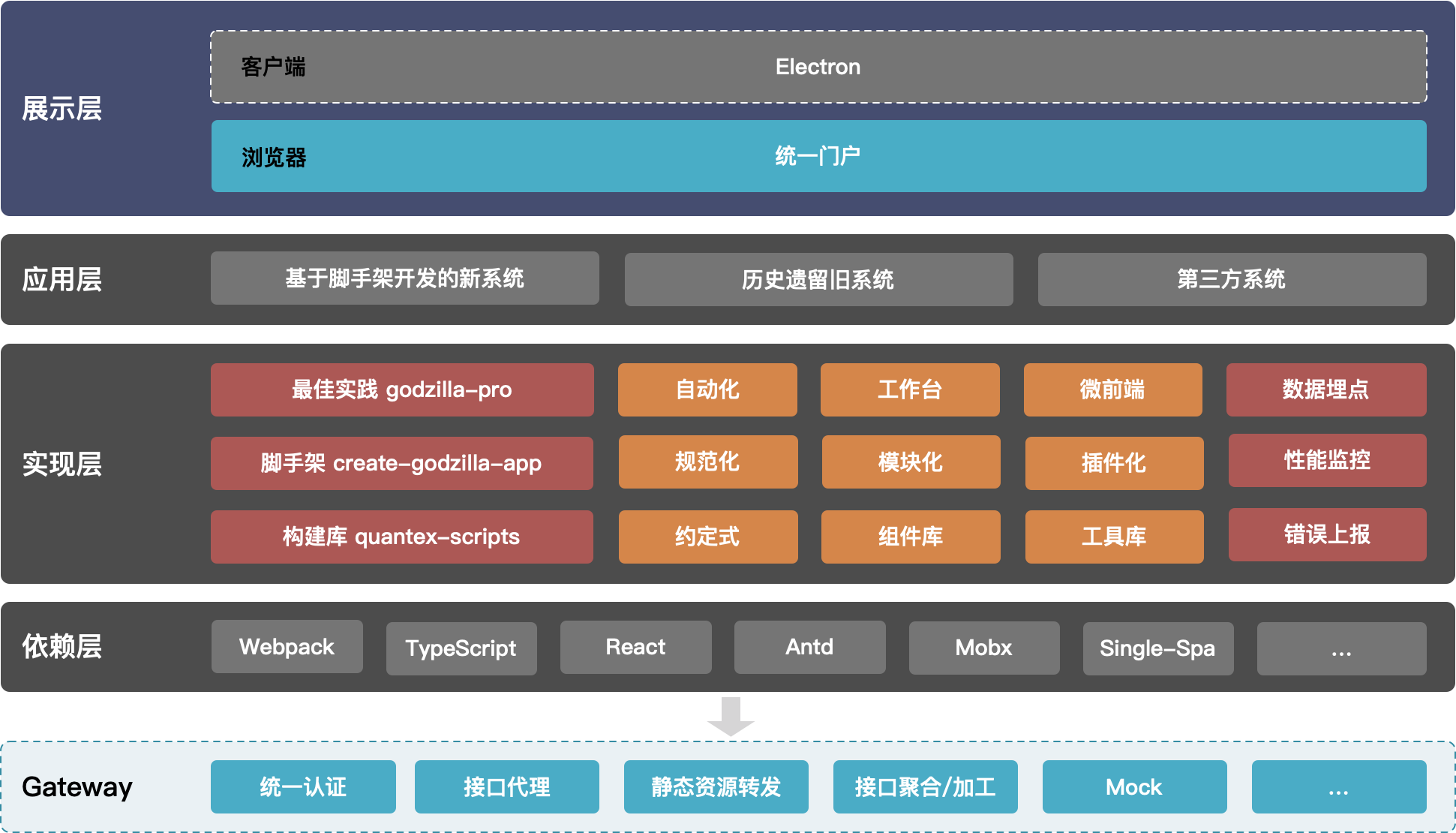Screen dimensions: 1456x833
Task: Select the 插件化 block
Action: tap(1115, 463)
